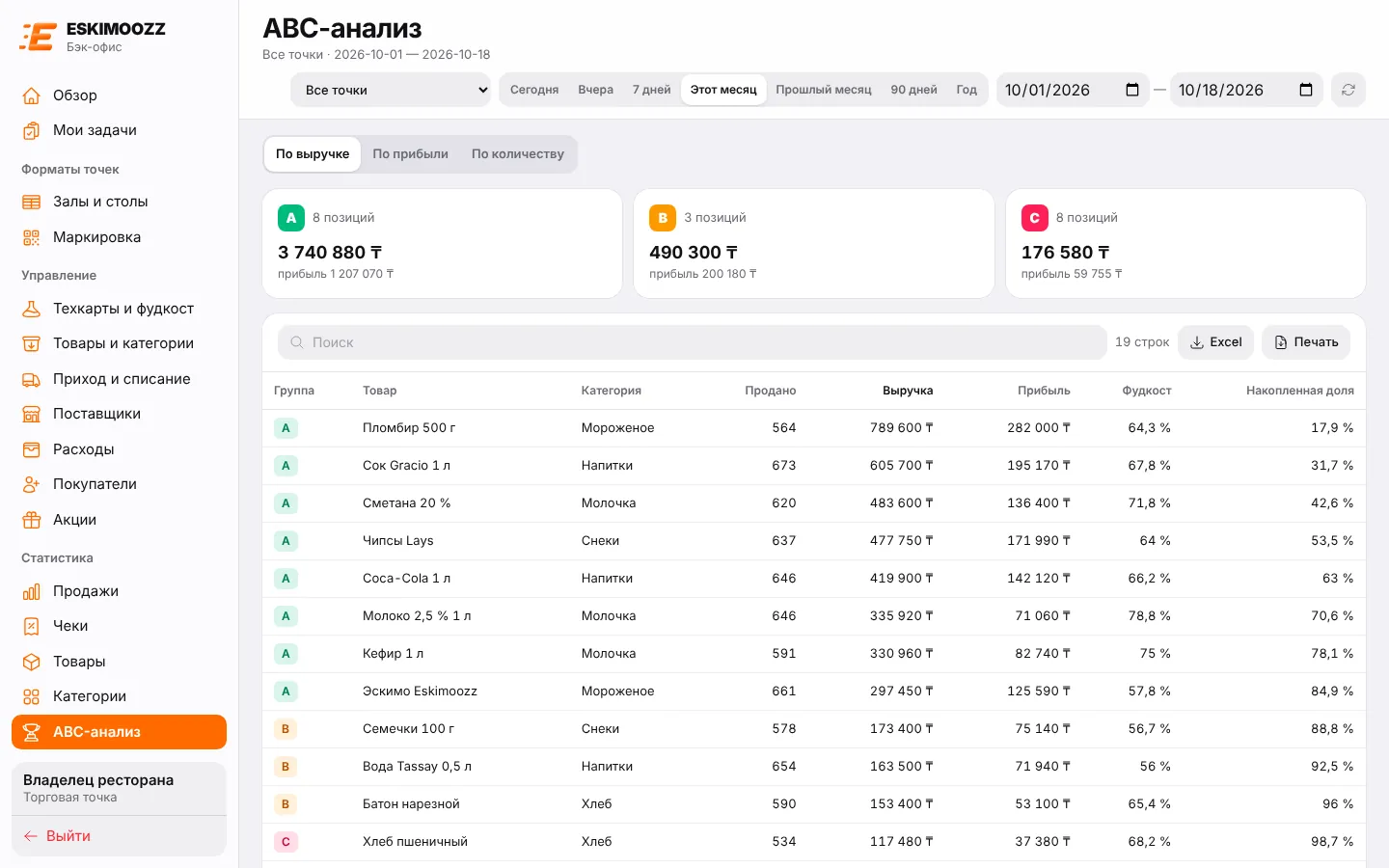
Task: Sort by the Выручка column header
Action: tap(908, 391)
